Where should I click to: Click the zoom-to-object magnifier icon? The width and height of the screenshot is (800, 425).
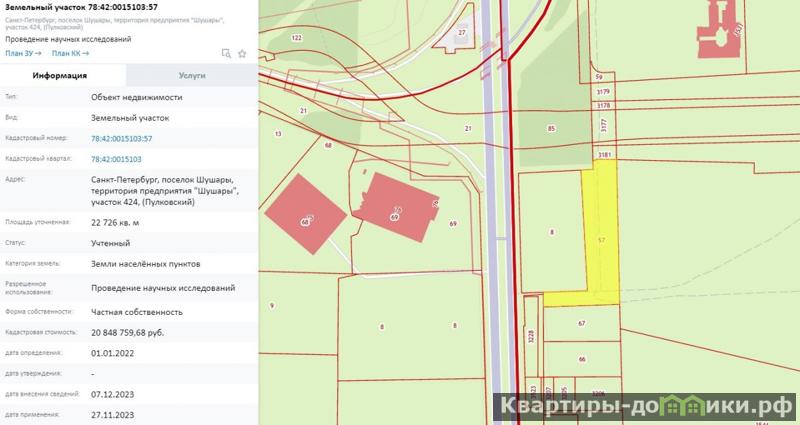coord(226,53)
